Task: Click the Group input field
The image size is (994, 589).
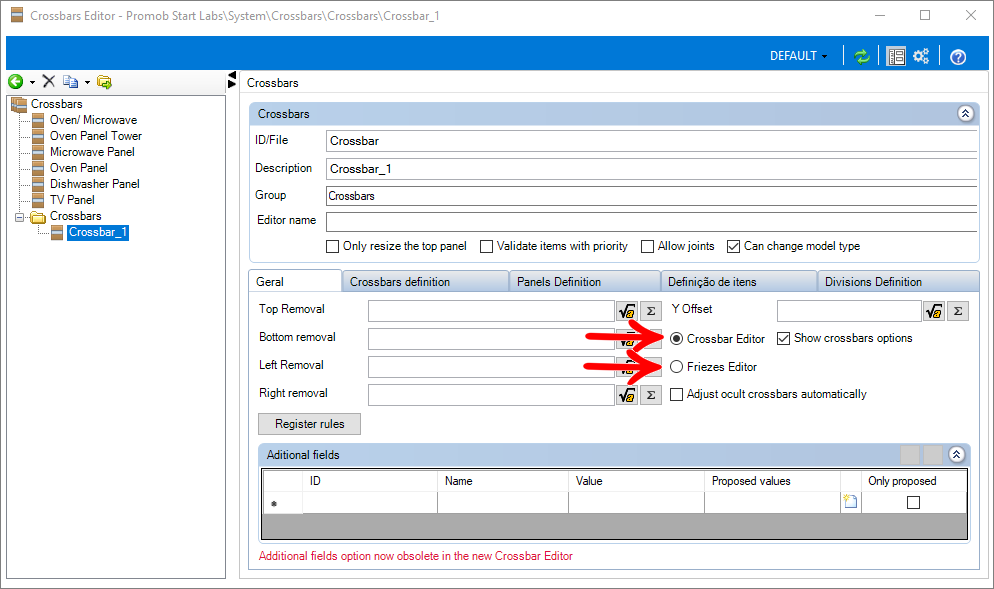Action: (651, 196)
